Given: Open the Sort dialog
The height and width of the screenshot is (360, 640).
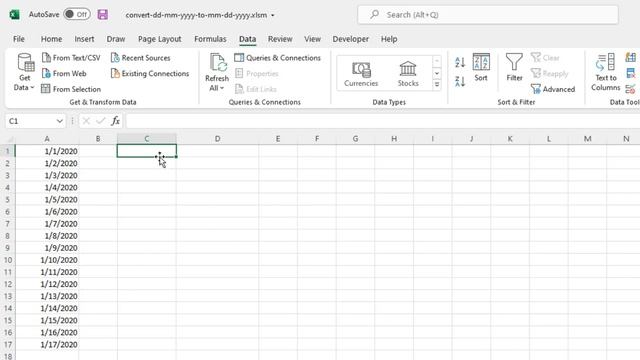Looking at the screenshot, I should click(481, 68).
